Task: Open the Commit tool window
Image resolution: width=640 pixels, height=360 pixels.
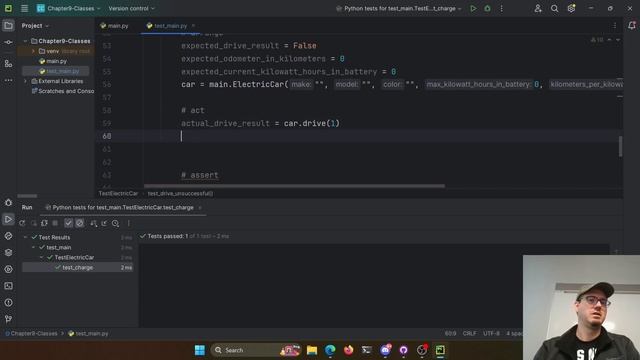Action: pyautogui.click(x=8, y=42)
